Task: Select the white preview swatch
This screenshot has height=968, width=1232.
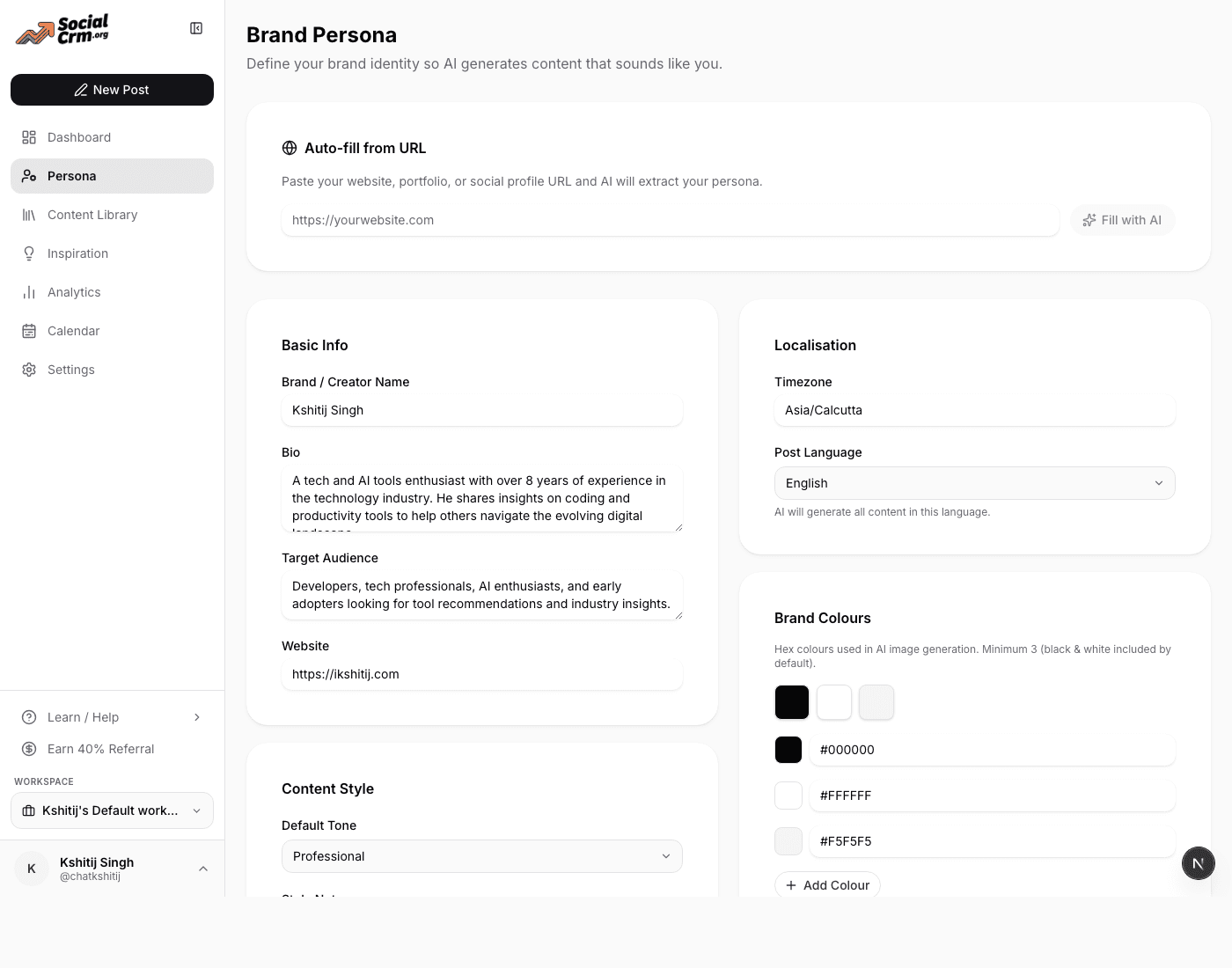Action: [834, 702]
